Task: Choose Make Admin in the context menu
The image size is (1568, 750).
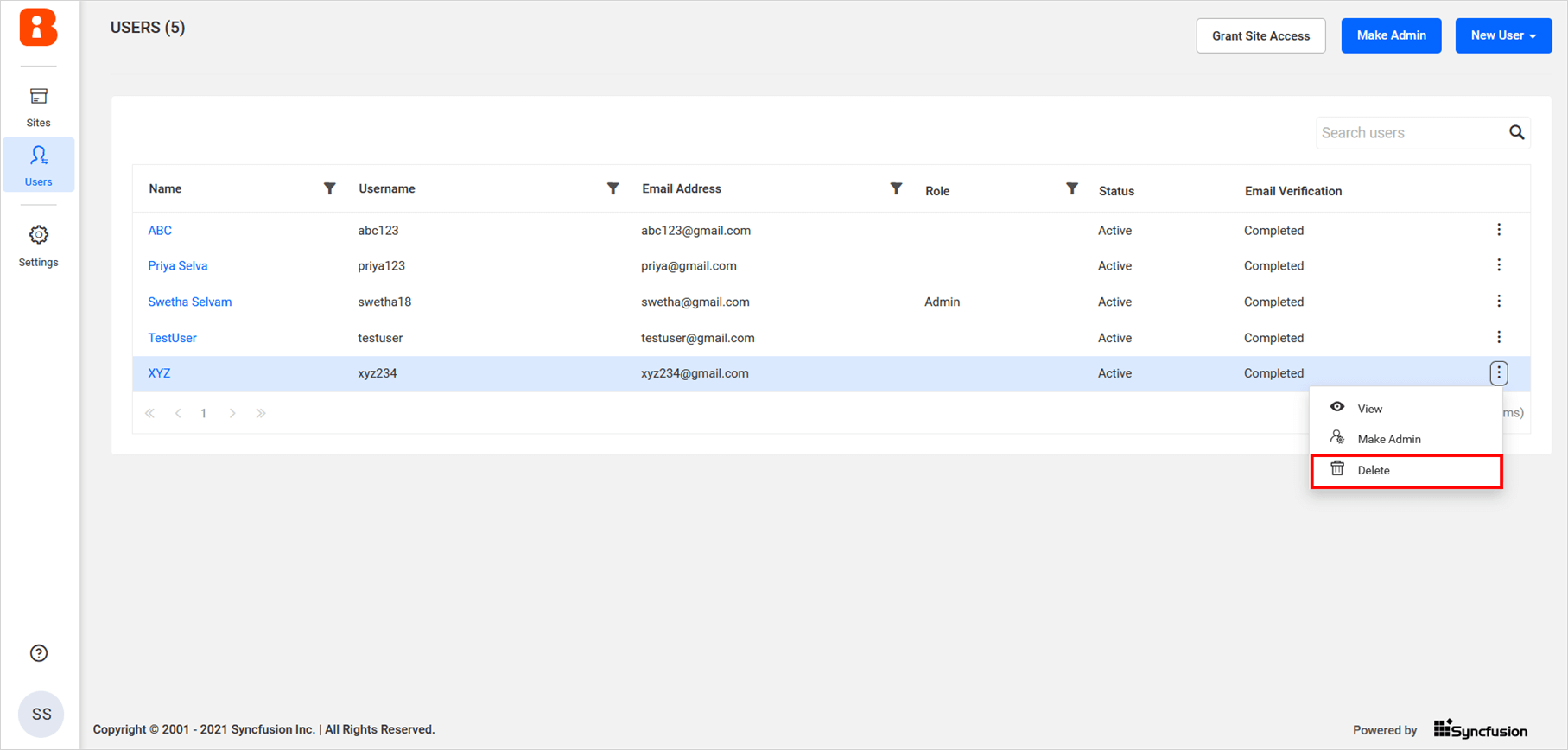Action: 1388,439
